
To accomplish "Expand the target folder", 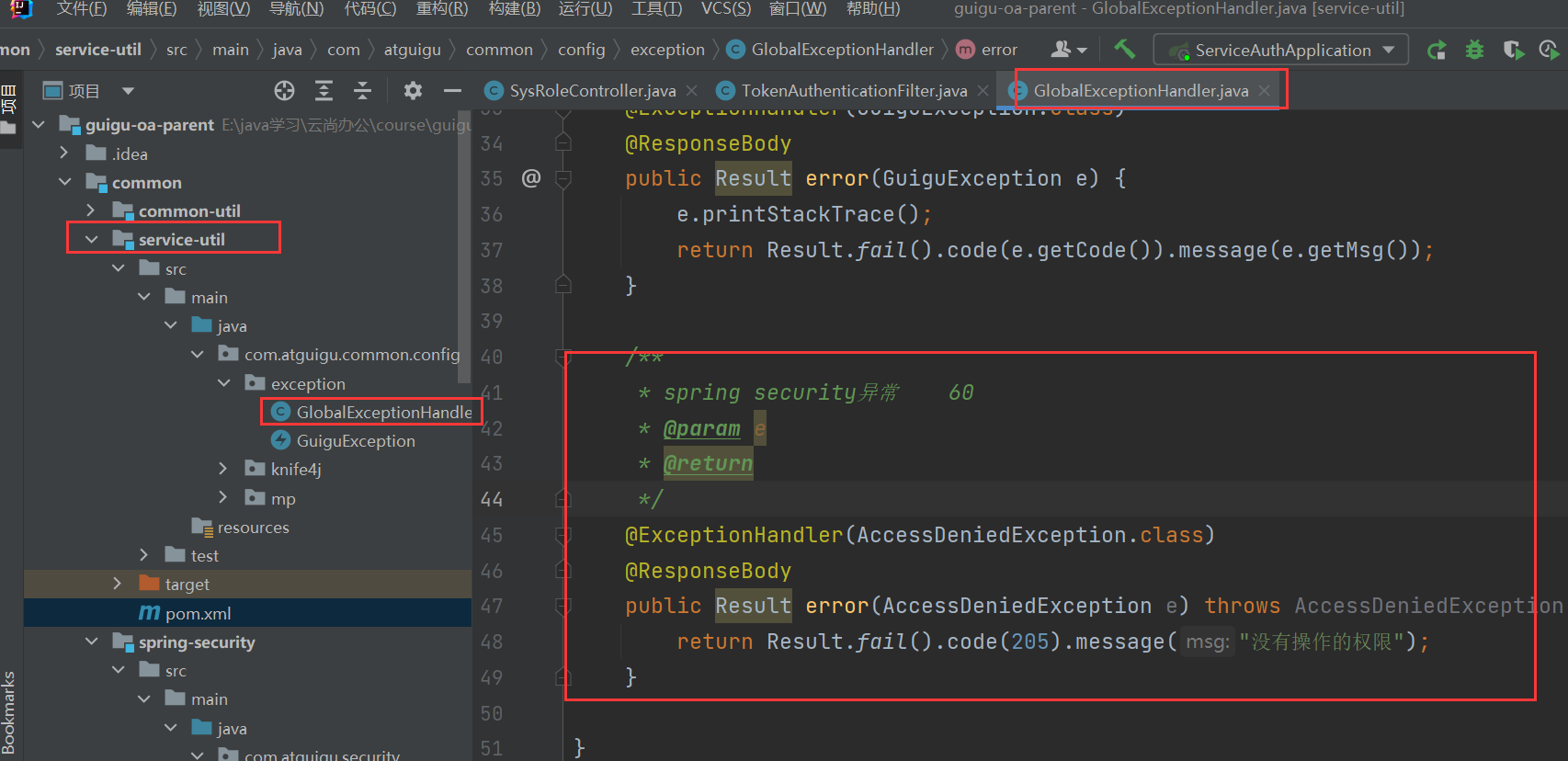I will (117, 584).
